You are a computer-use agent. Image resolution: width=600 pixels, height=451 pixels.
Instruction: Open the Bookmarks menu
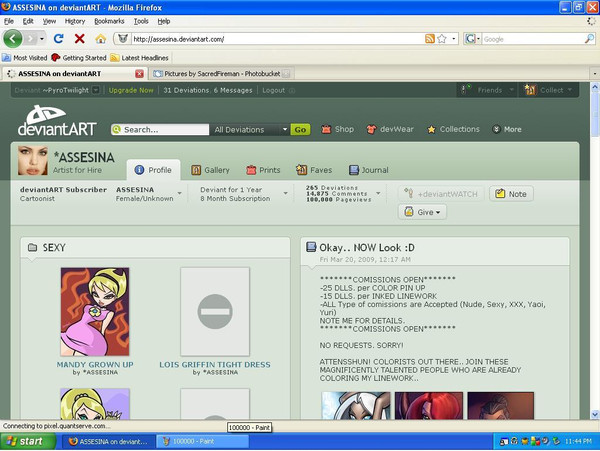(109, 21)
